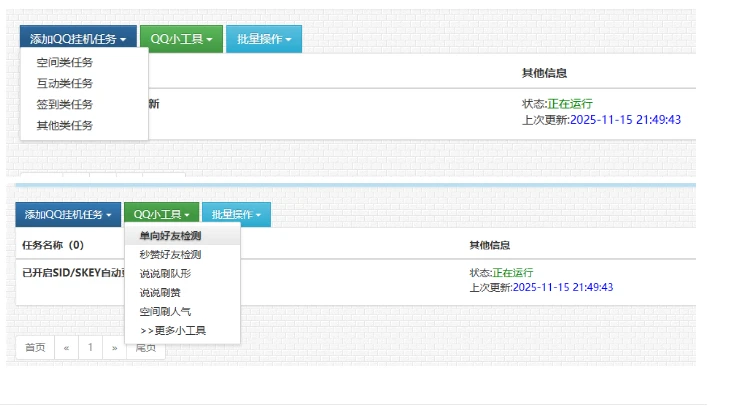The width and height of the screenshot is (737, 406).
Task: Open lower 添加QQ挂机任务 dropdown button
Action: (68, 215)
